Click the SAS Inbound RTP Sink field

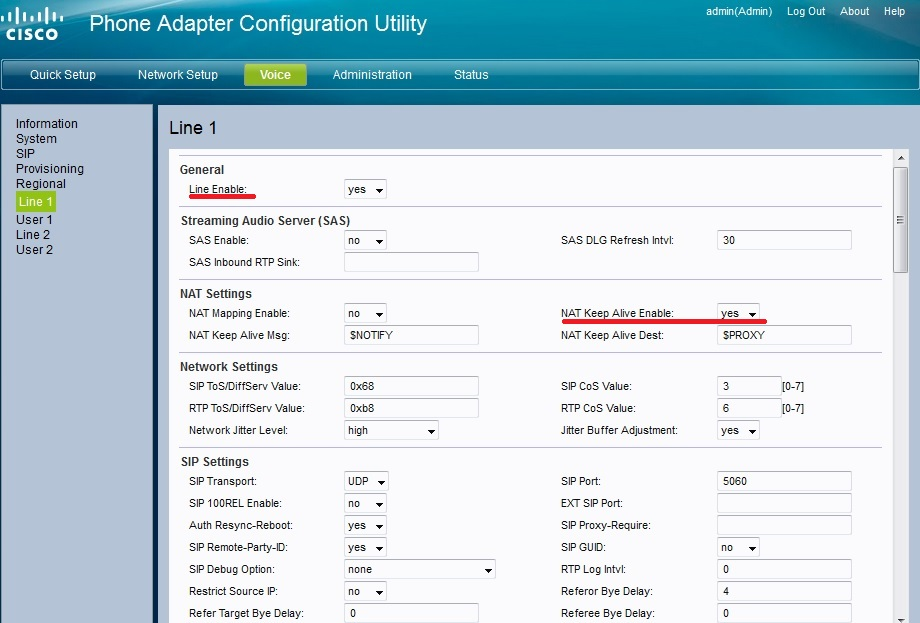click(x=411, y=262)
